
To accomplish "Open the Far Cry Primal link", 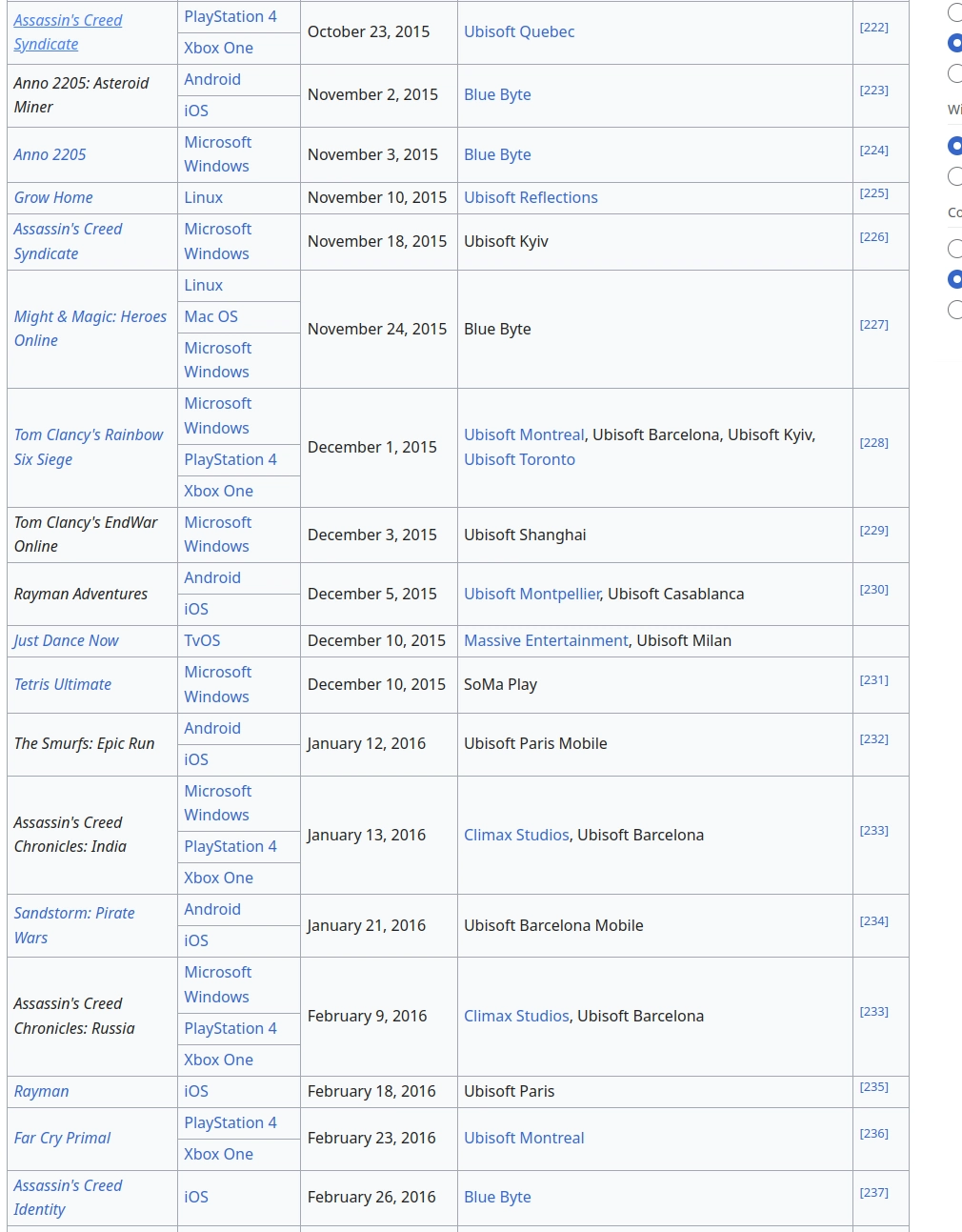I will click(x=62, y=1138).
